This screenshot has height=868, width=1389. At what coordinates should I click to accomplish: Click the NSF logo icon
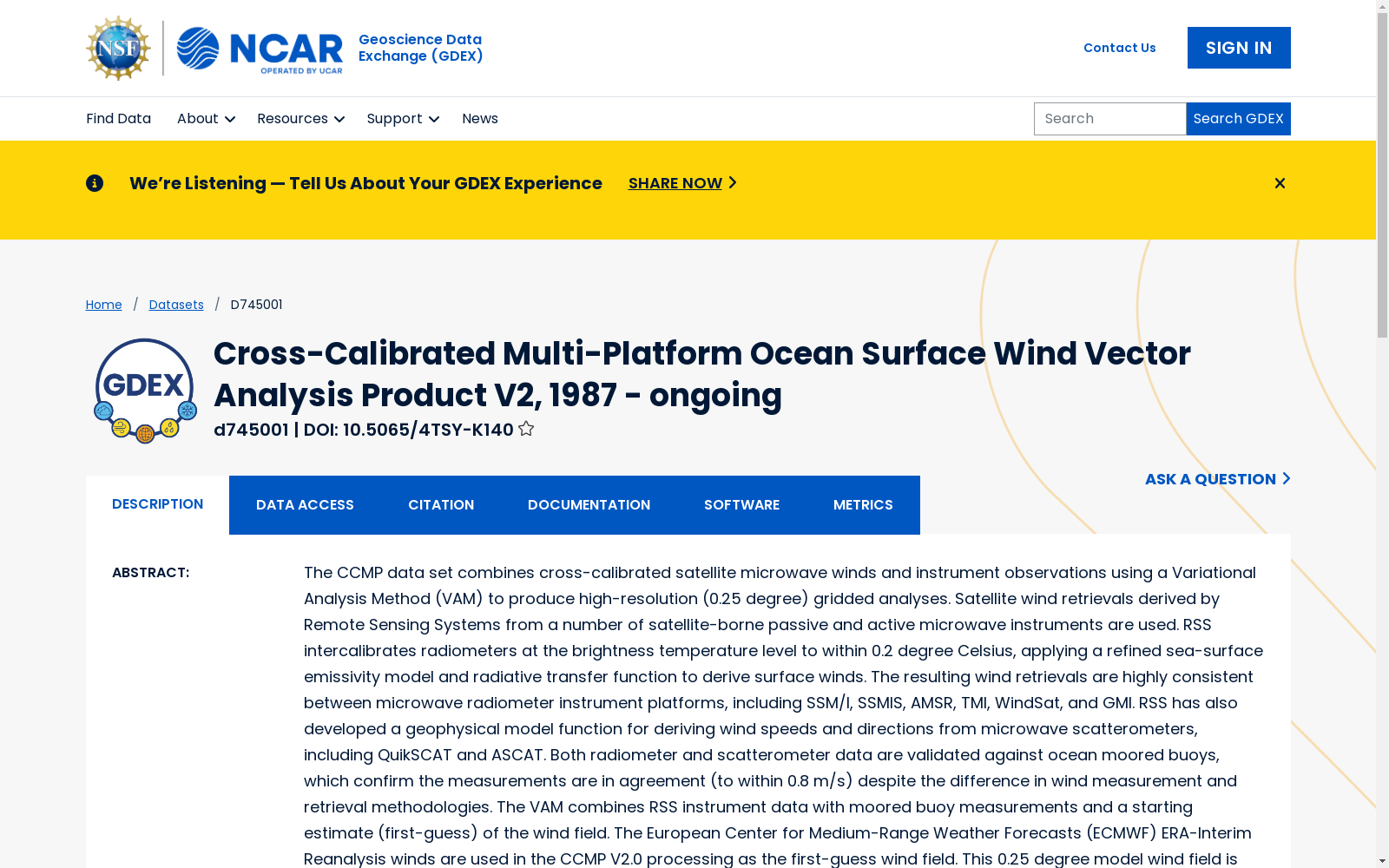(x=118, y=48)
